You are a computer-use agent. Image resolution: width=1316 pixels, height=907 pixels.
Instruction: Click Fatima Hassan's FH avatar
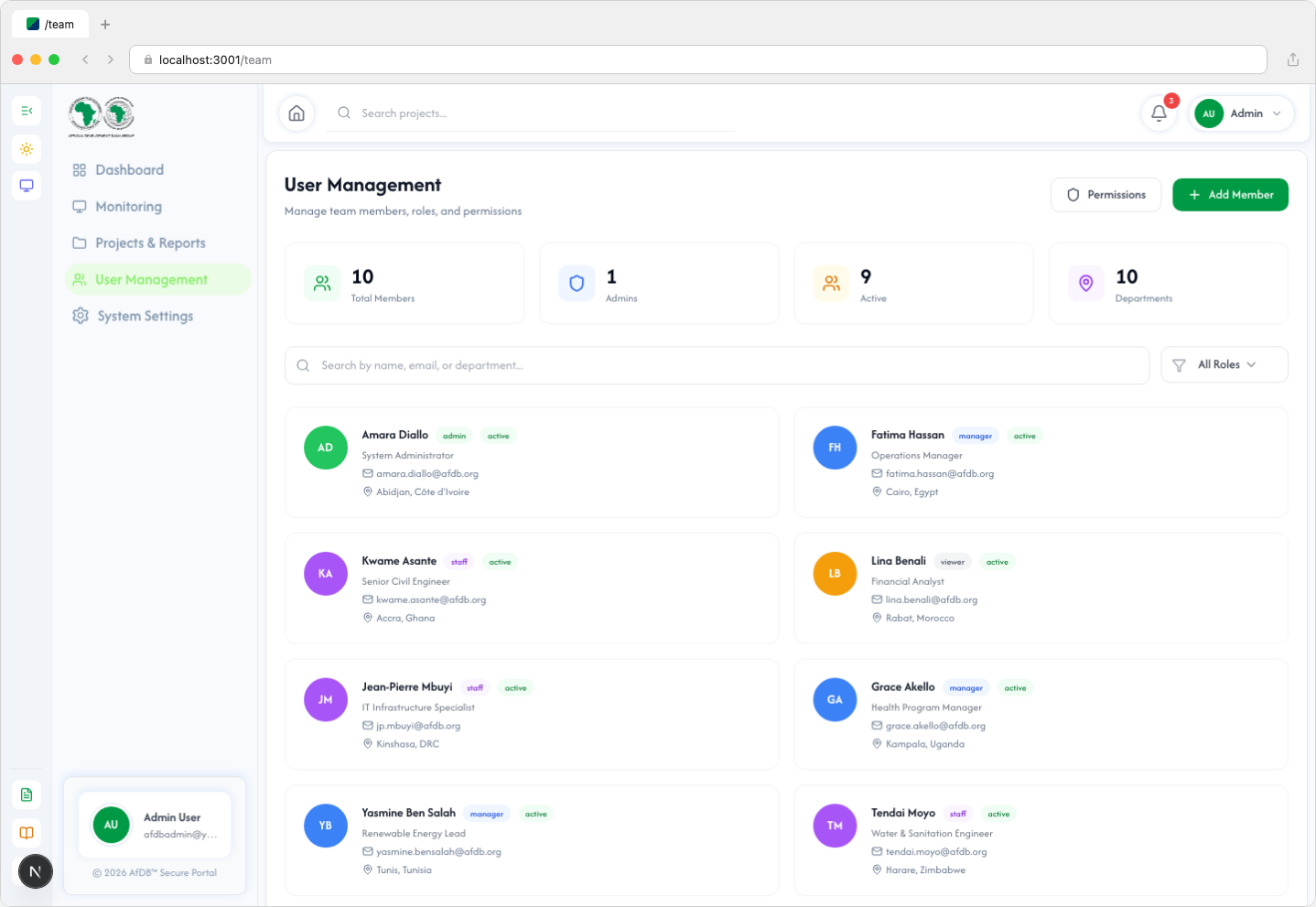pos(835,448)
